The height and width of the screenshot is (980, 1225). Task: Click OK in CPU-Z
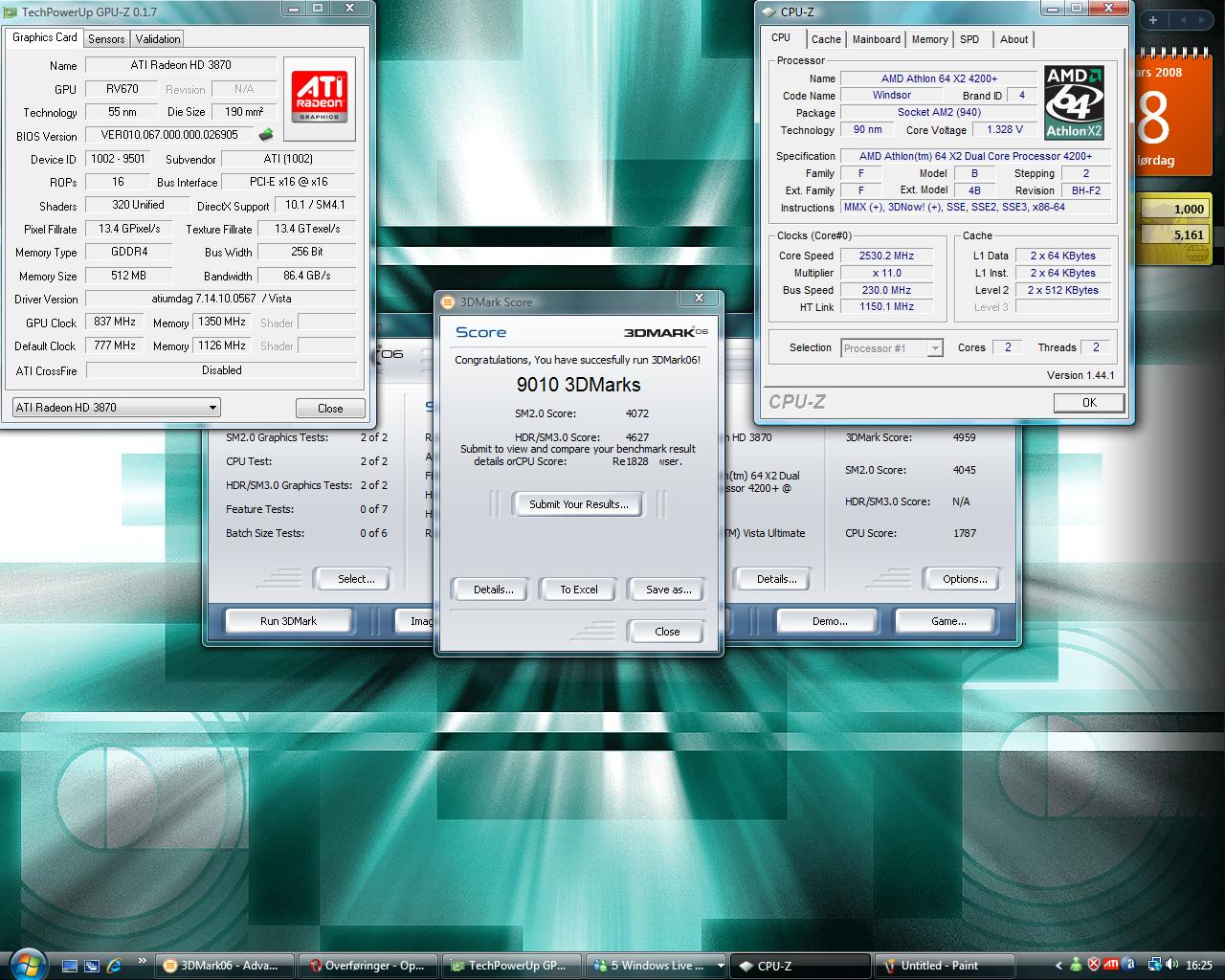click(x=1089, y=403)
